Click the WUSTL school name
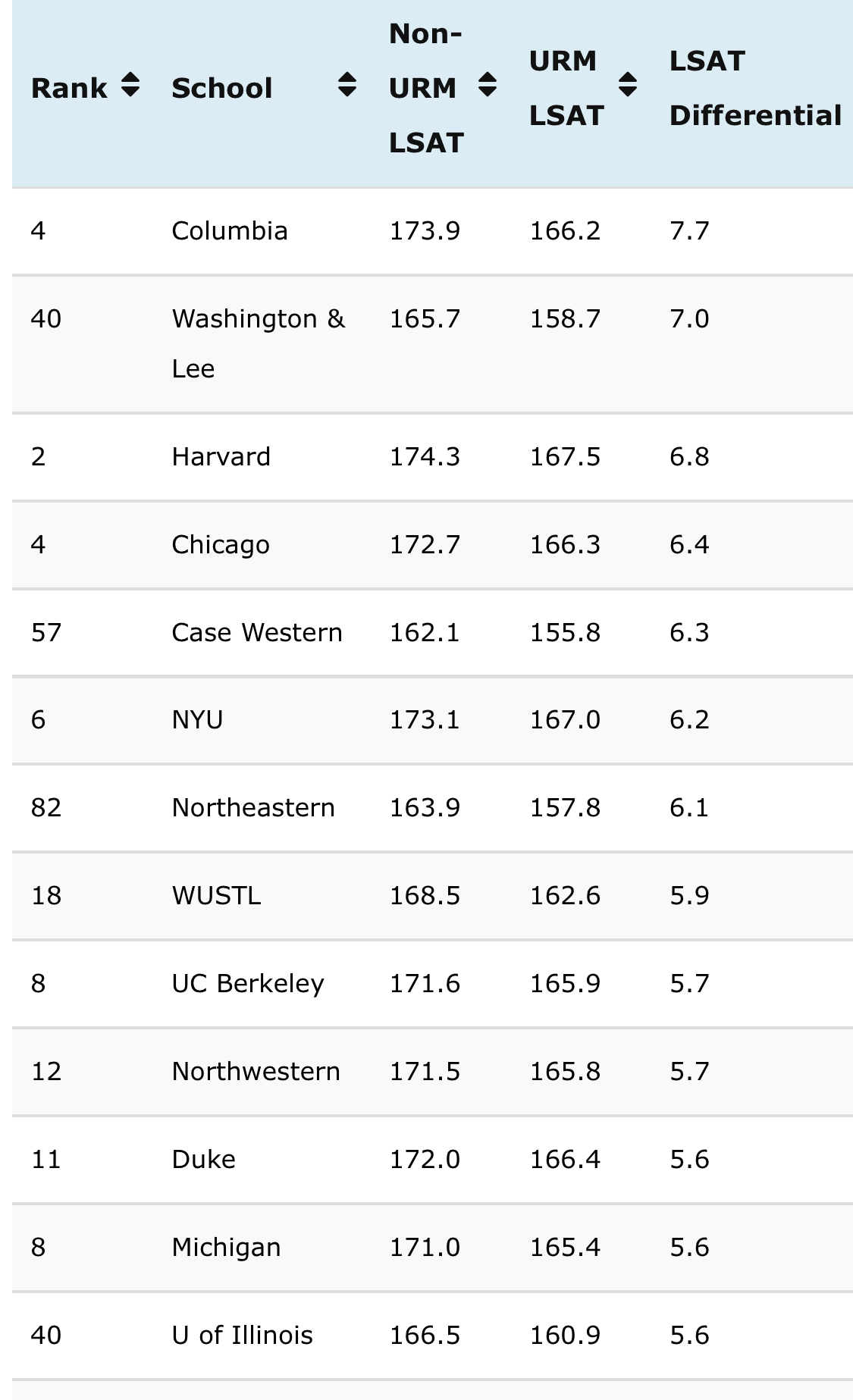This screenshot has height=1400, width=853. click(x=216, y=896)
